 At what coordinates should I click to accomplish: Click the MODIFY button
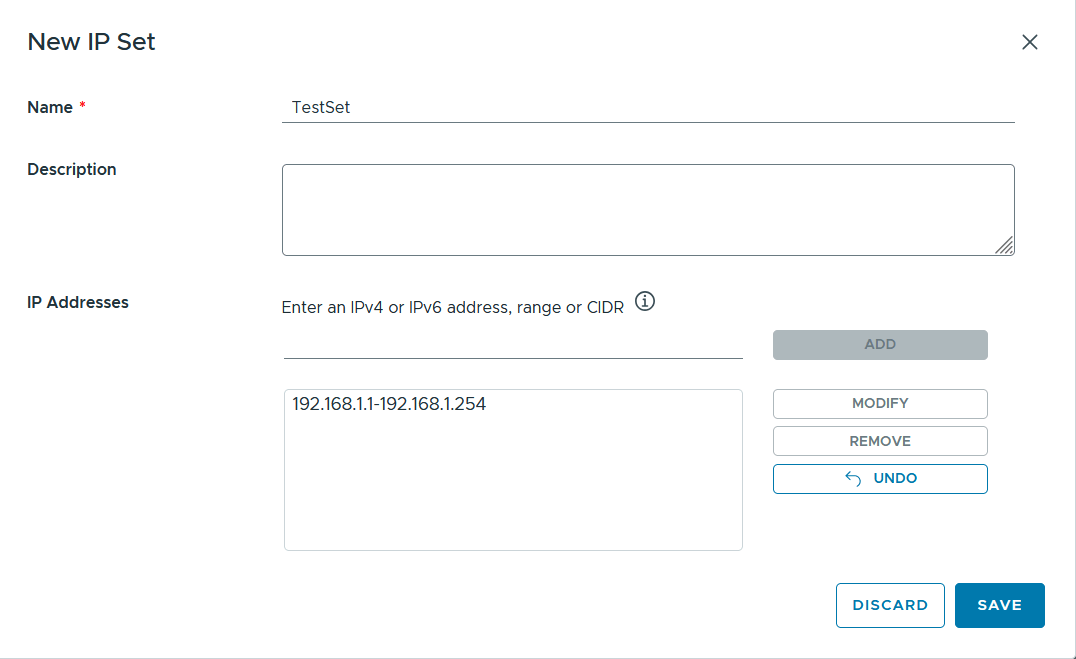pos(880,404)
